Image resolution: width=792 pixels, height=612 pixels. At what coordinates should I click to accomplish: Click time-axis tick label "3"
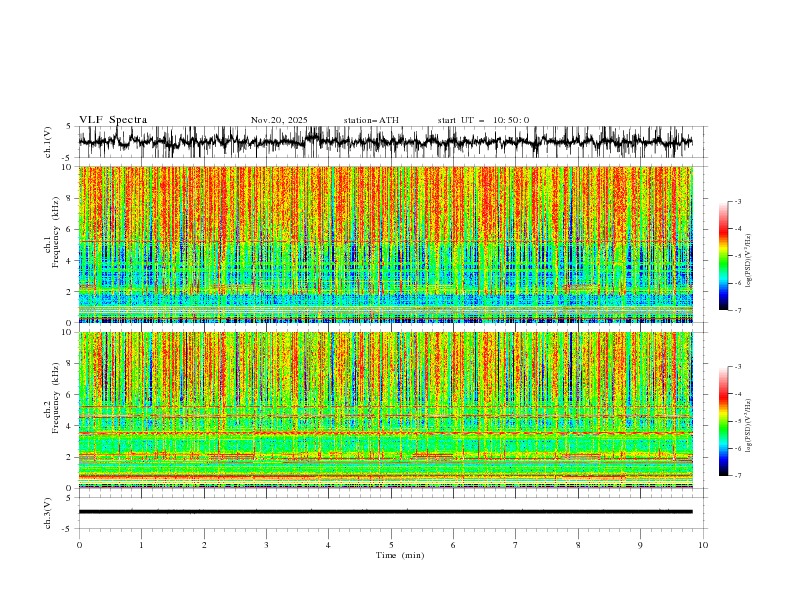(x=266, y=545)
